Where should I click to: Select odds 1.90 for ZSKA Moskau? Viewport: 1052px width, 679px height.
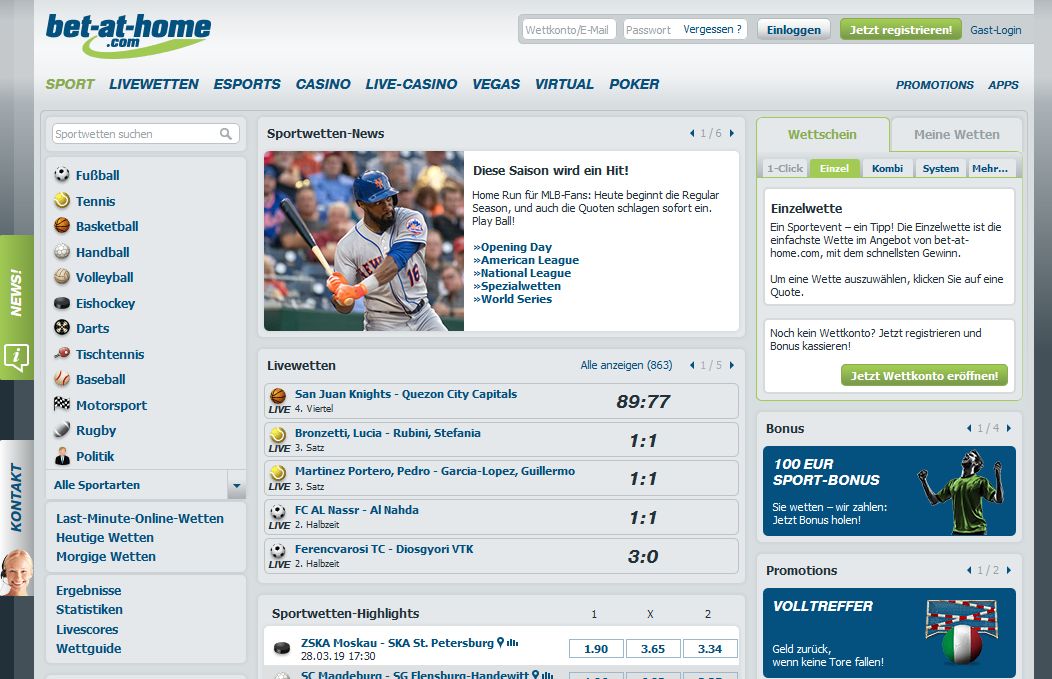(596, 649)
